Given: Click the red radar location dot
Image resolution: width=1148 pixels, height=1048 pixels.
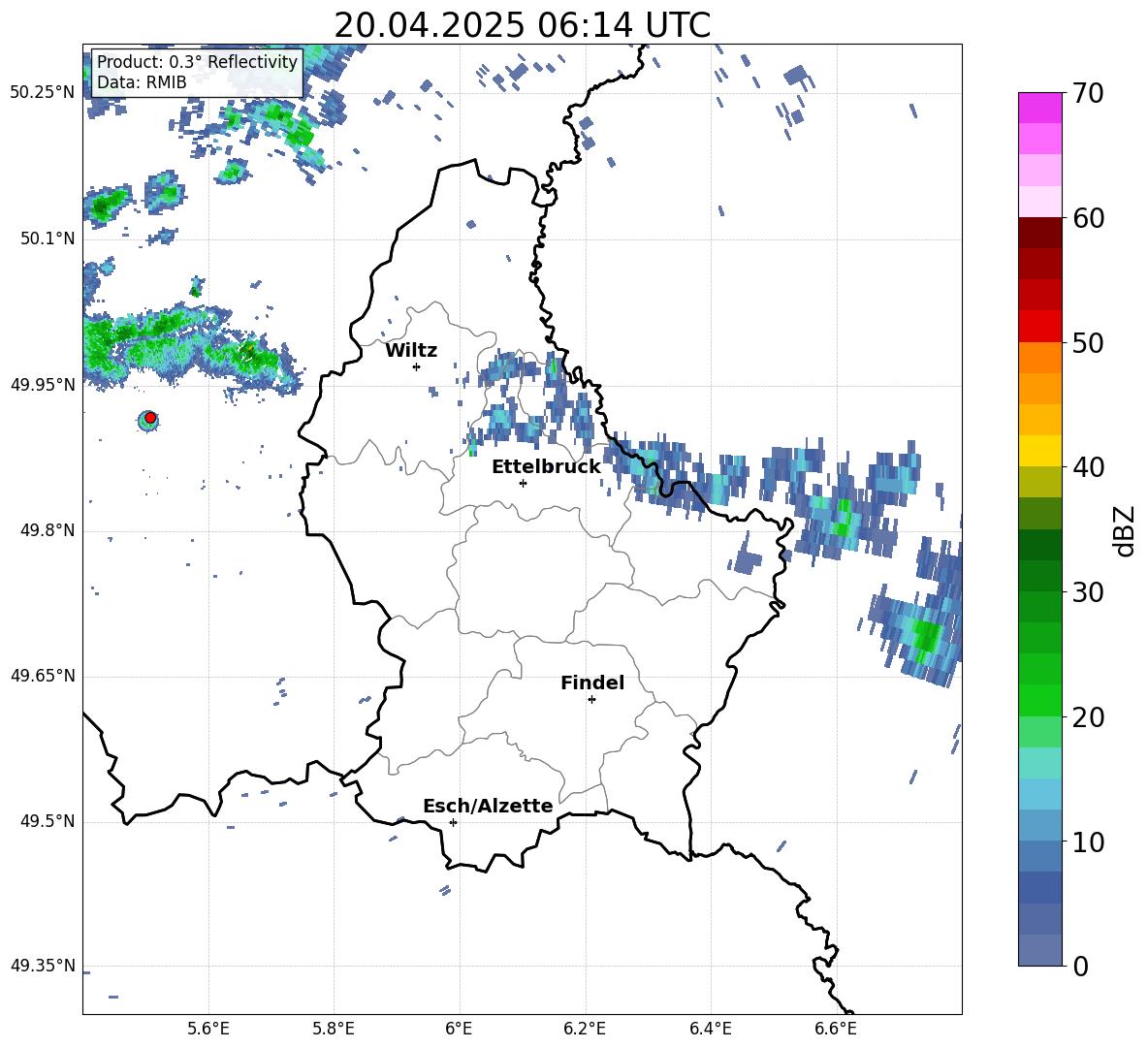Looking at the screenshot, I should point(150,418).
